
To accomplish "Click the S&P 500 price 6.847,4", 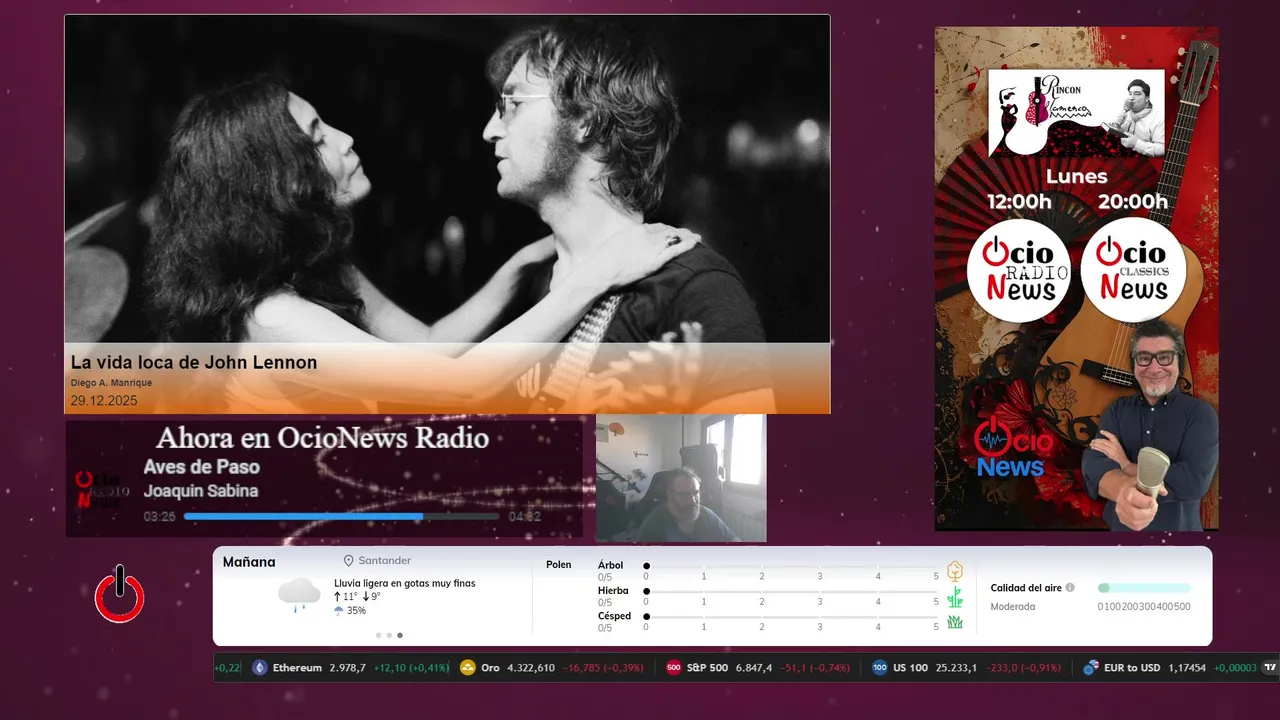I will pos(754,668).
